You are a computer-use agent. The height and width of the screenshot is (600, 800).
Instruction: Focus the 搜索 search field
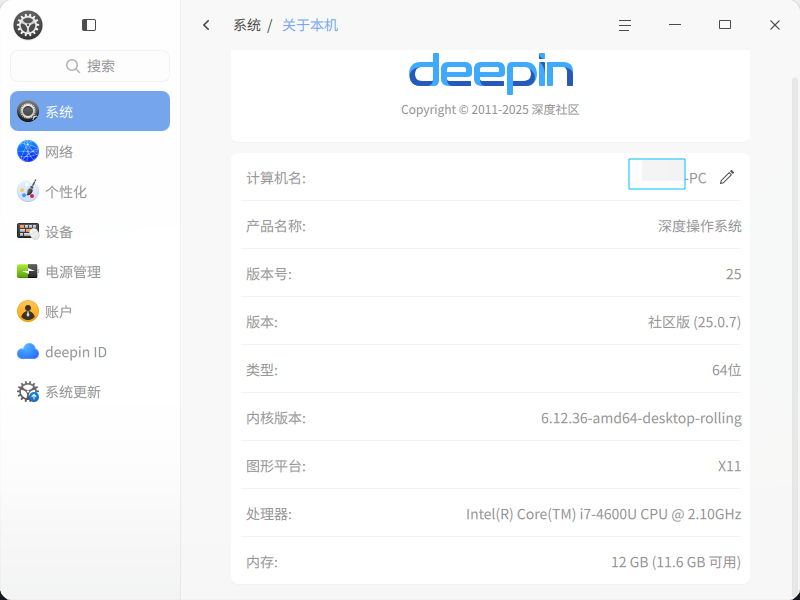[x=90, y=66]
